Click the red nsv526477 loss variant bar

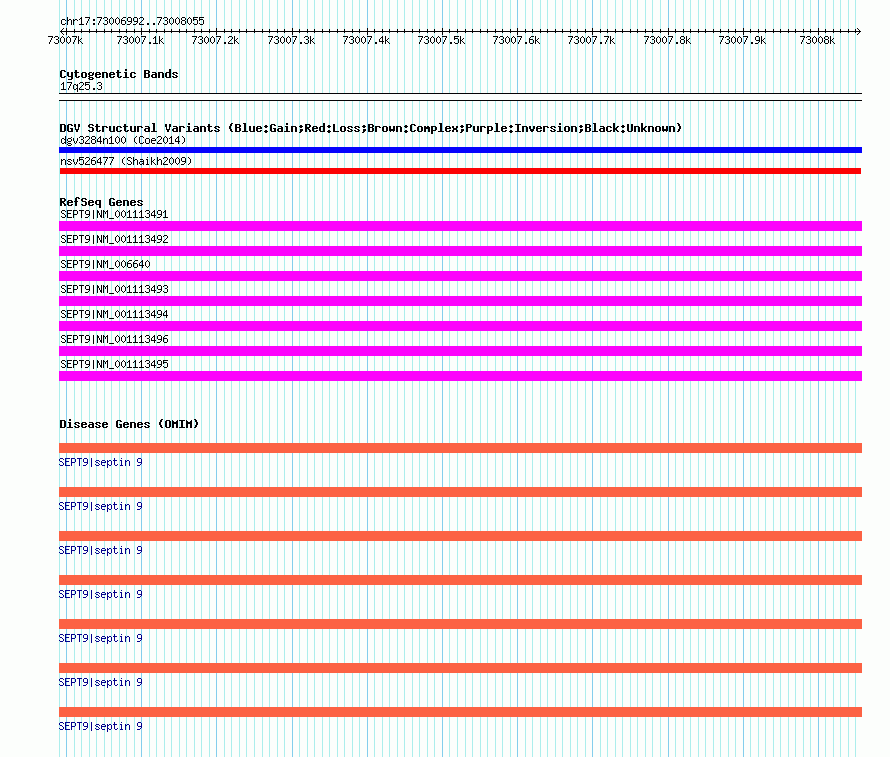pyautogui.click(x=460, y=171)
